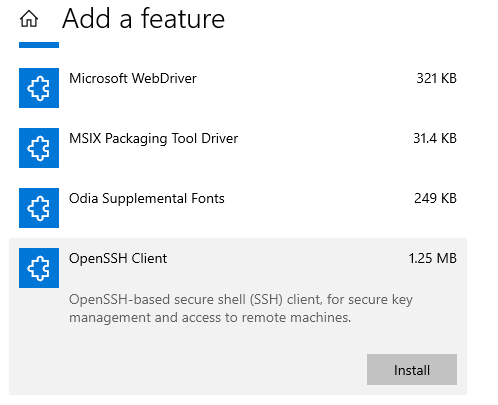Install the OpenSSH Client feature
This screenshot has width=498, height=405.
[x=412, y=370]
